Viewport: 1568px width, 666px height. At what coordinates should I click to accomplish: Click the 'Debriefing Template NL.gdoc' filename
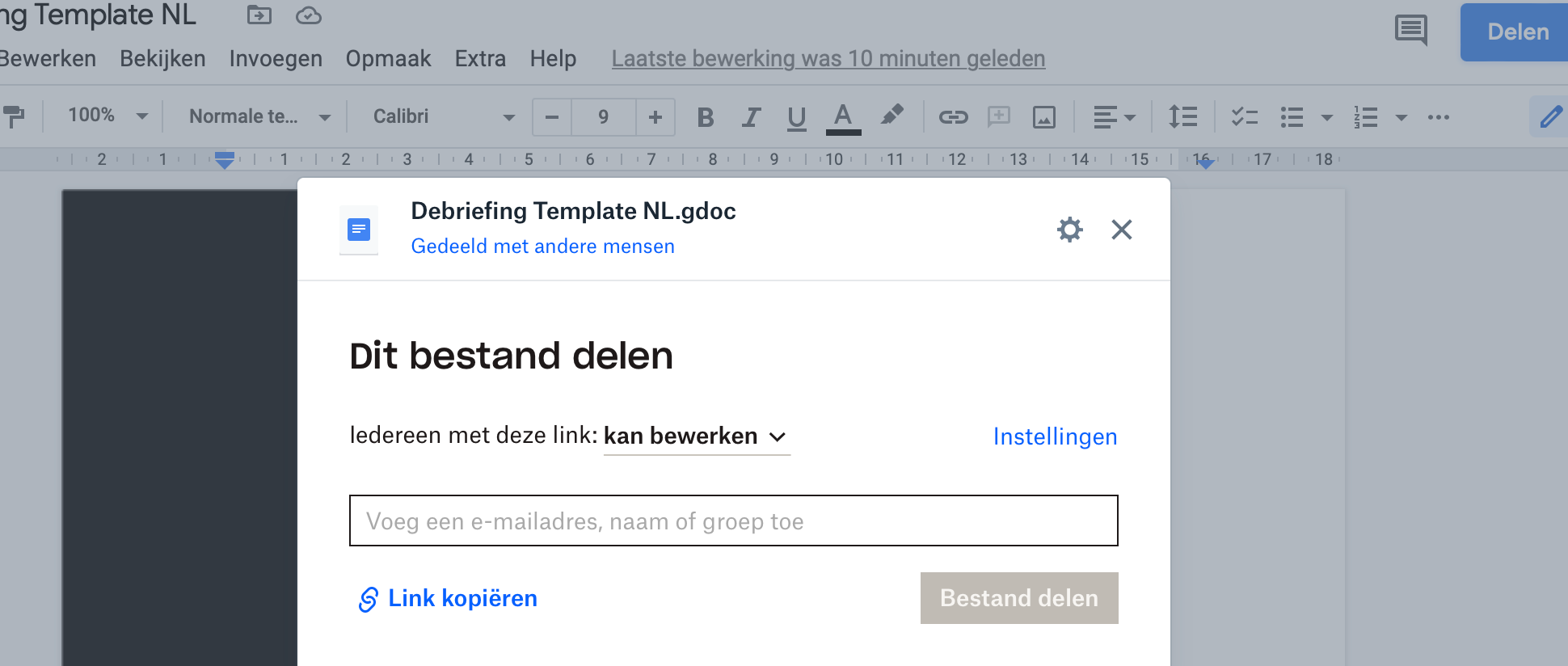[573, 211]
